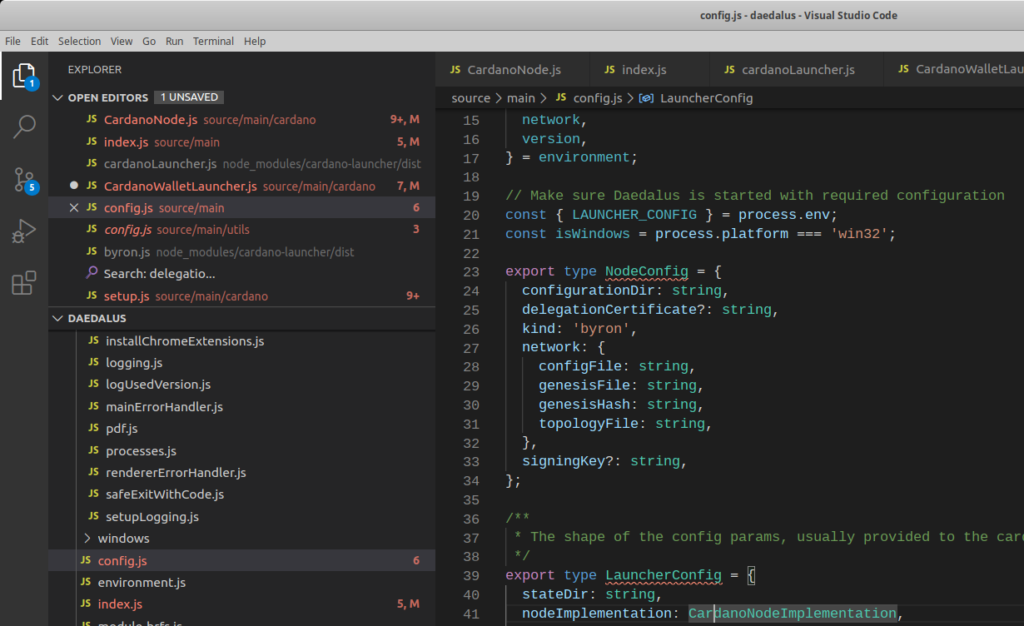The height and width of the screenshot is (626, 1024).
Task: Open the Extensions view
Action: 24,283
